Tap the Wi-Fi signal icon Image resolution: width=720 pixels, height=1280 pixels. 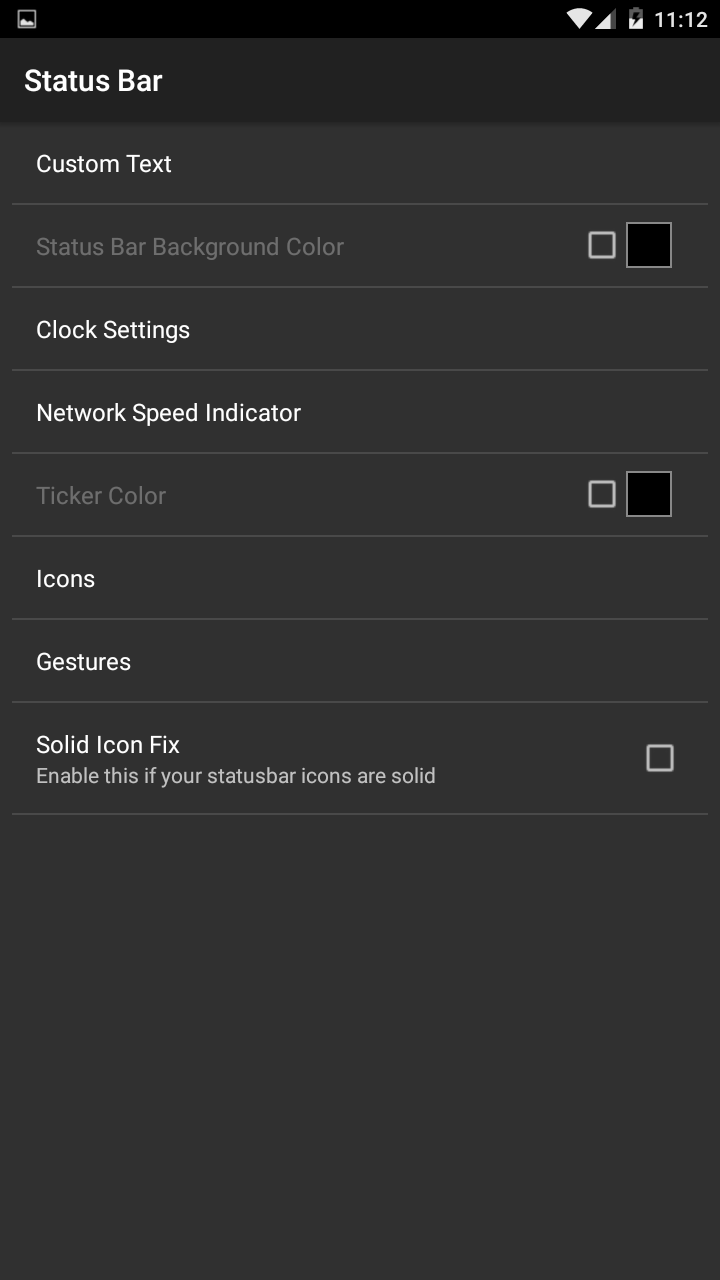click(x=578, y=19)
